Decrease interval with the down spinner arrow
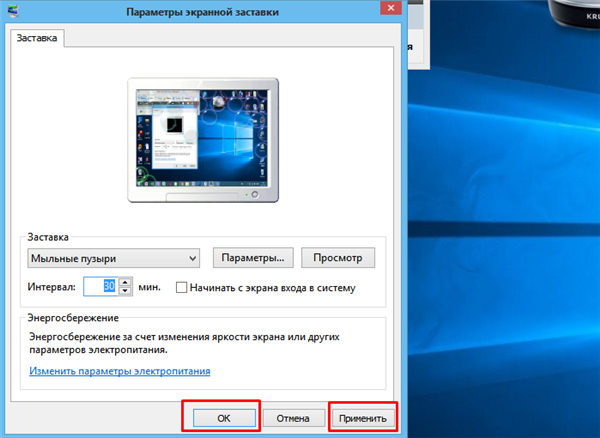The height and width of the screenshot is (438, 600). (125, 291)
